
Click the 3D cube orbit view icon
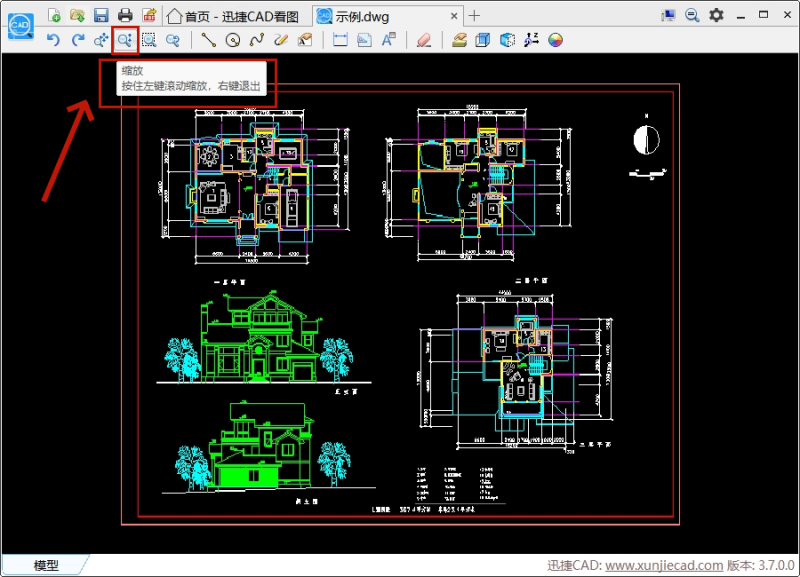507,40
